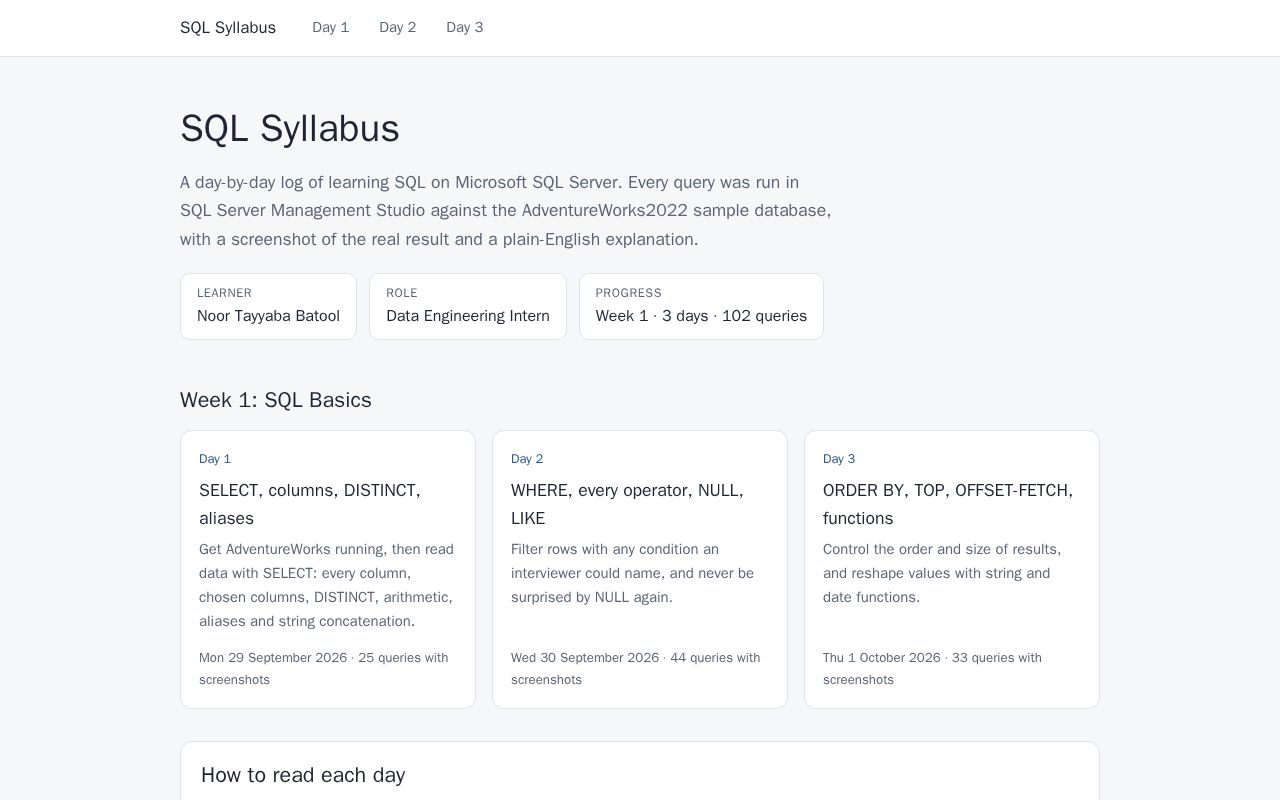The height and width of the screenshot is (800, 1280).
Task: Click the How to read each day heading
Action: [303, 775]
